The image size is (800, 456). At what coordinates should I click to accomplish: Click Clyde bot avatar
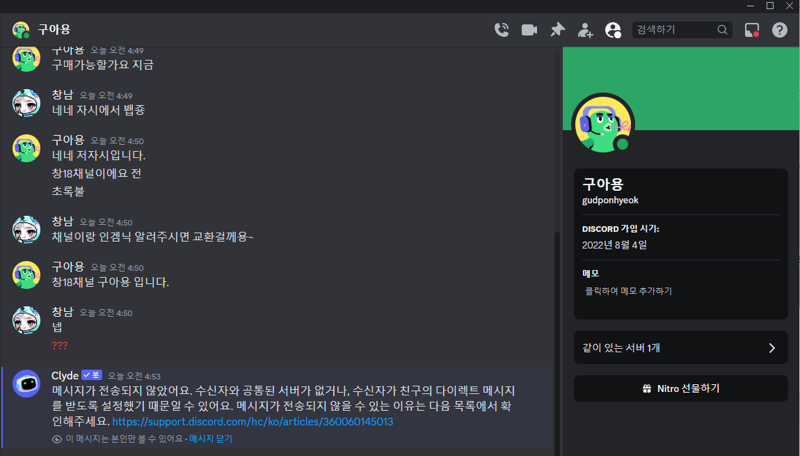pyautogui.click(x=27, y=384)
